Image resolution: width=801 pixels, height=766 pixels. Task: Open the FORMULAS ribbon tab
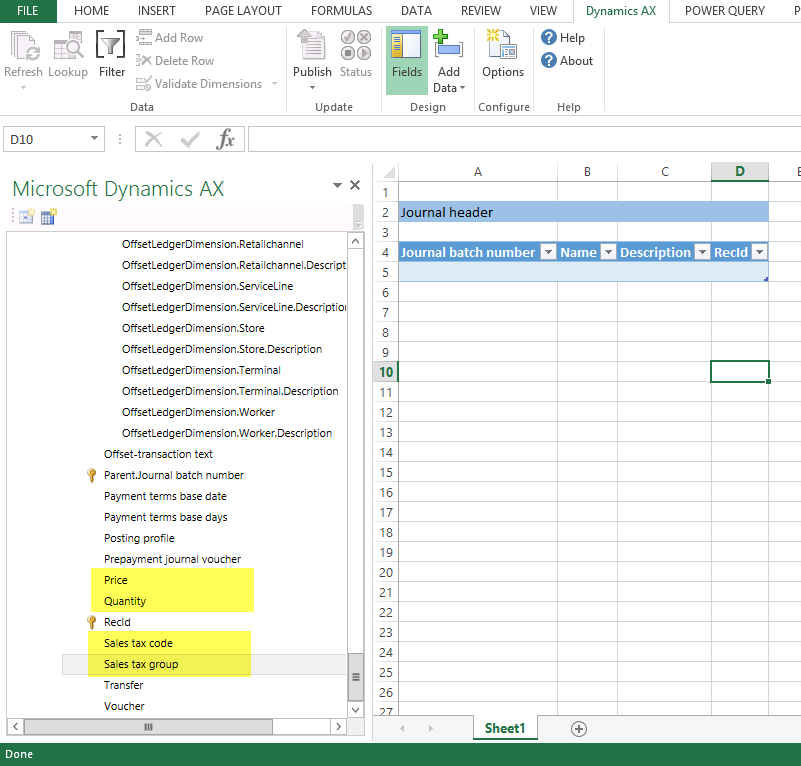tap(341, 11)
